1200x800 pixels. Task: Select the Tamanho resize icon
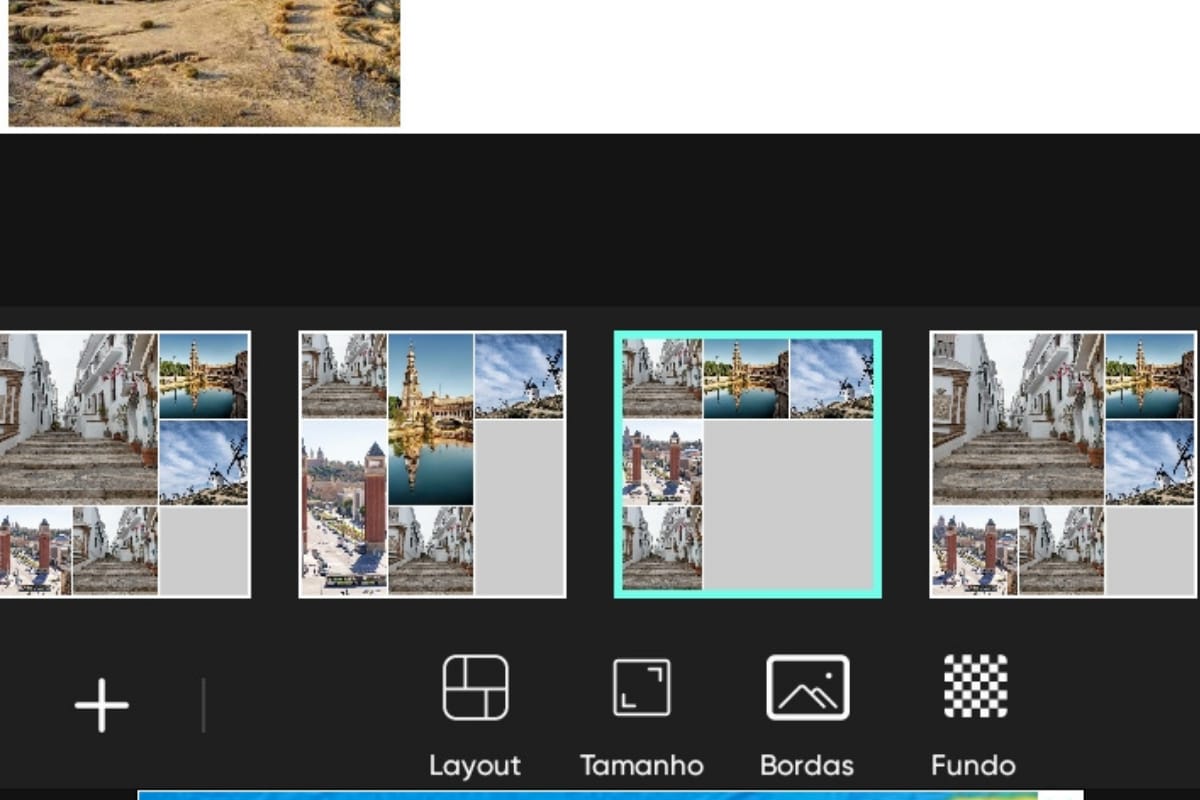(x=641, y=688)
